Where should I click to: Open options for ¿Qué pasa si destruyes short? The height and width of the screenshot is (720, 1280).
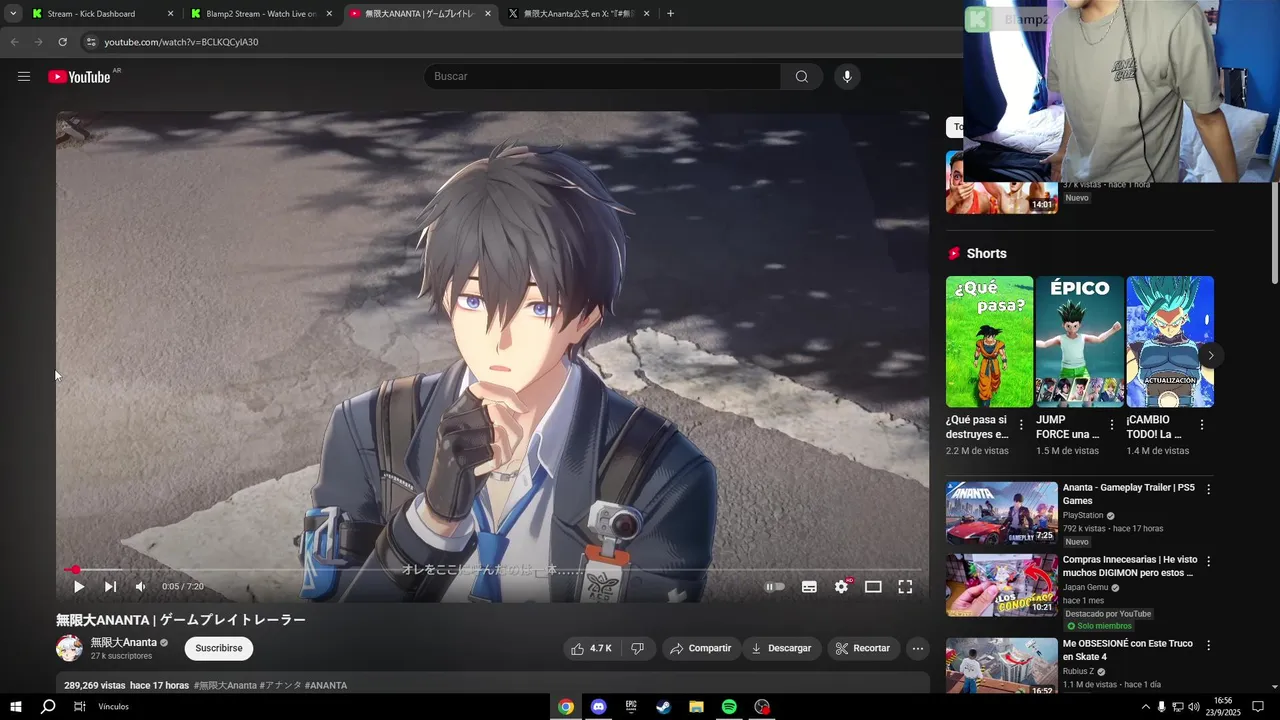[1021, 425]
